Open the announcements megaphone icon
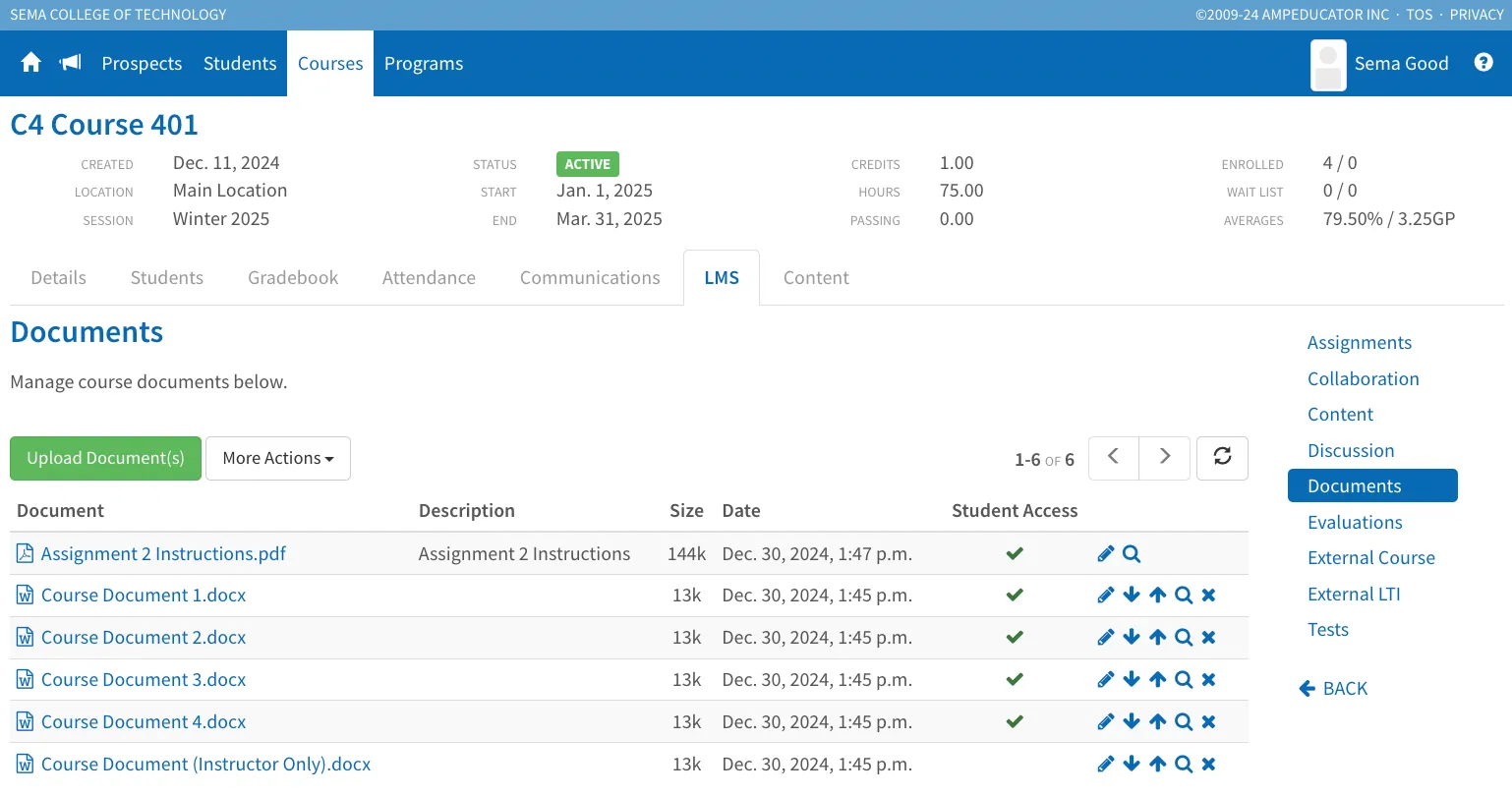Screen dimensions: 1512x796 tap(71, 63)
